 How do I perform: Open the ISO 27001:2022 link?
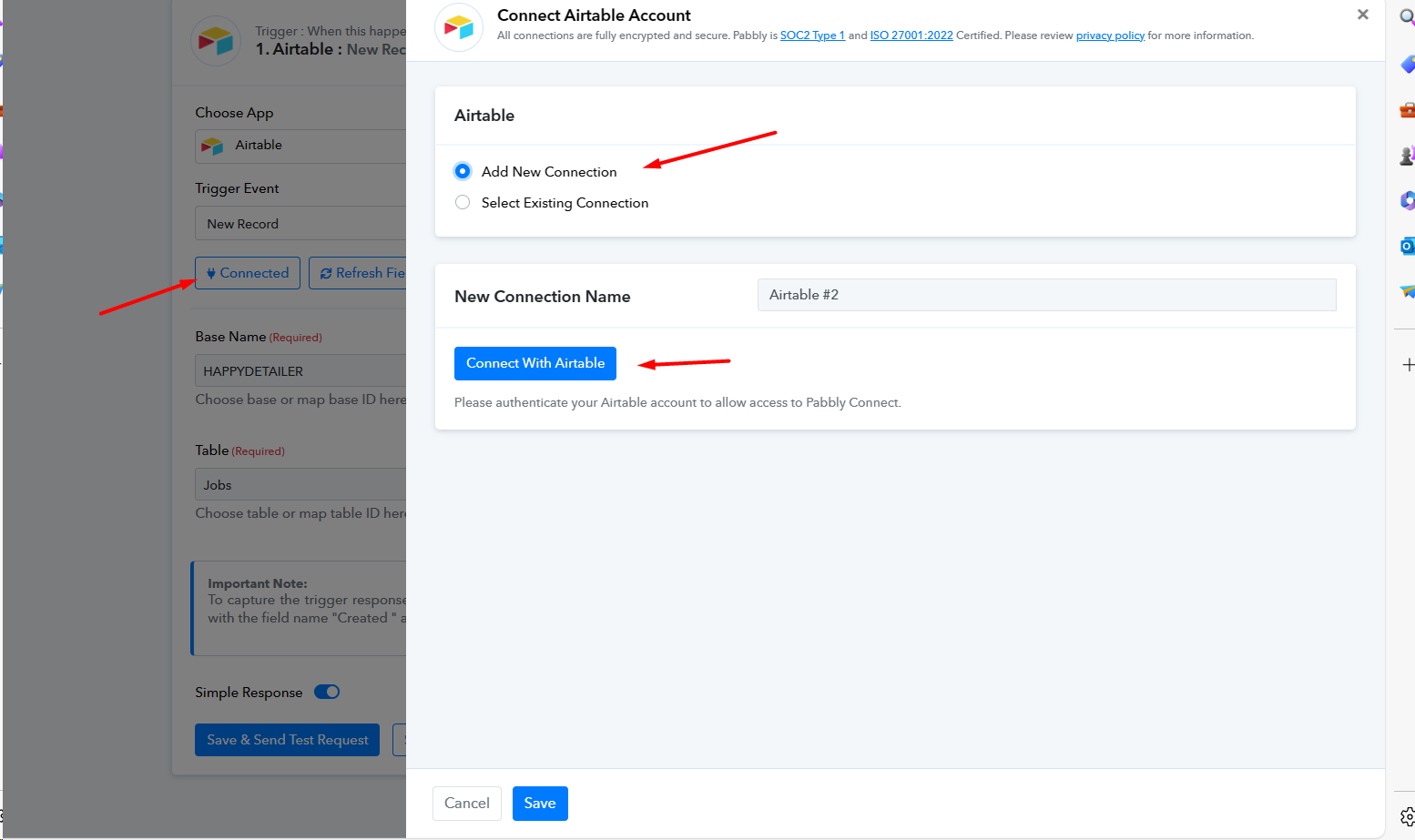911,35
